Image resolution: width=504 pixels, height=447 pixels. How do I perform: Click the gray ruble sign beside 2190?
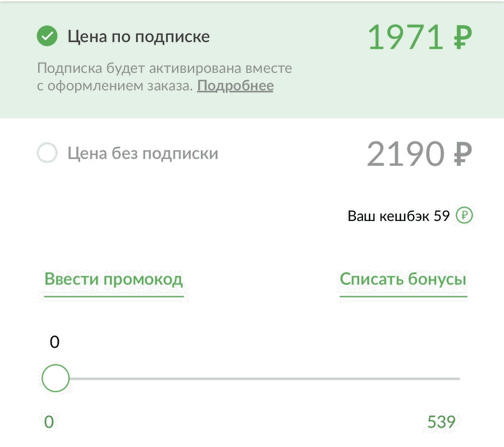pyautogui.click(x=463, y=154)
